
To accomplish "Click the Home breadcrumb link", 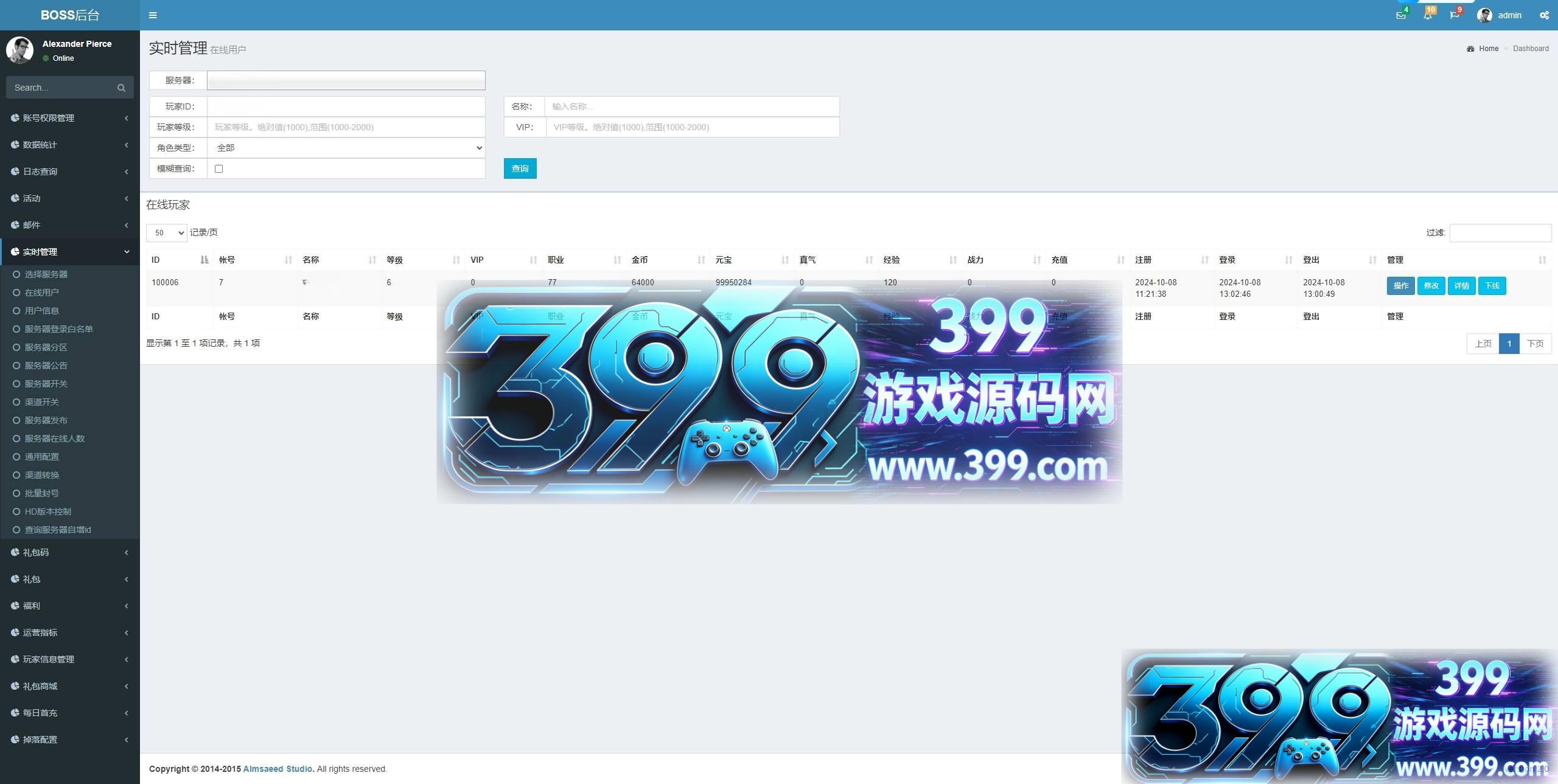I will [1489, 49].
